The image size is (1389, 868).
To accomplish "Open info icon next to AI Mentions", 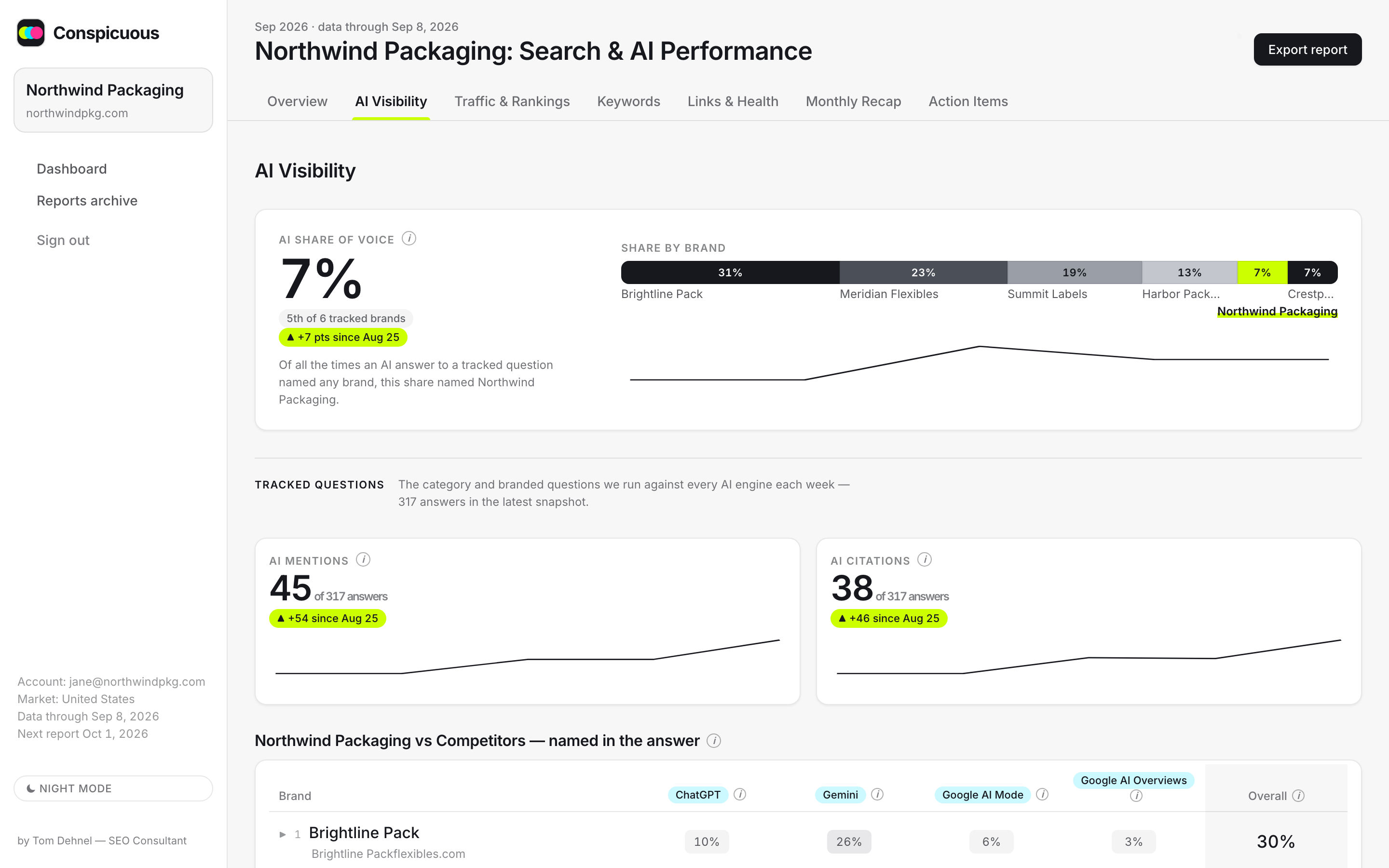I will click(x=363, y=560).
